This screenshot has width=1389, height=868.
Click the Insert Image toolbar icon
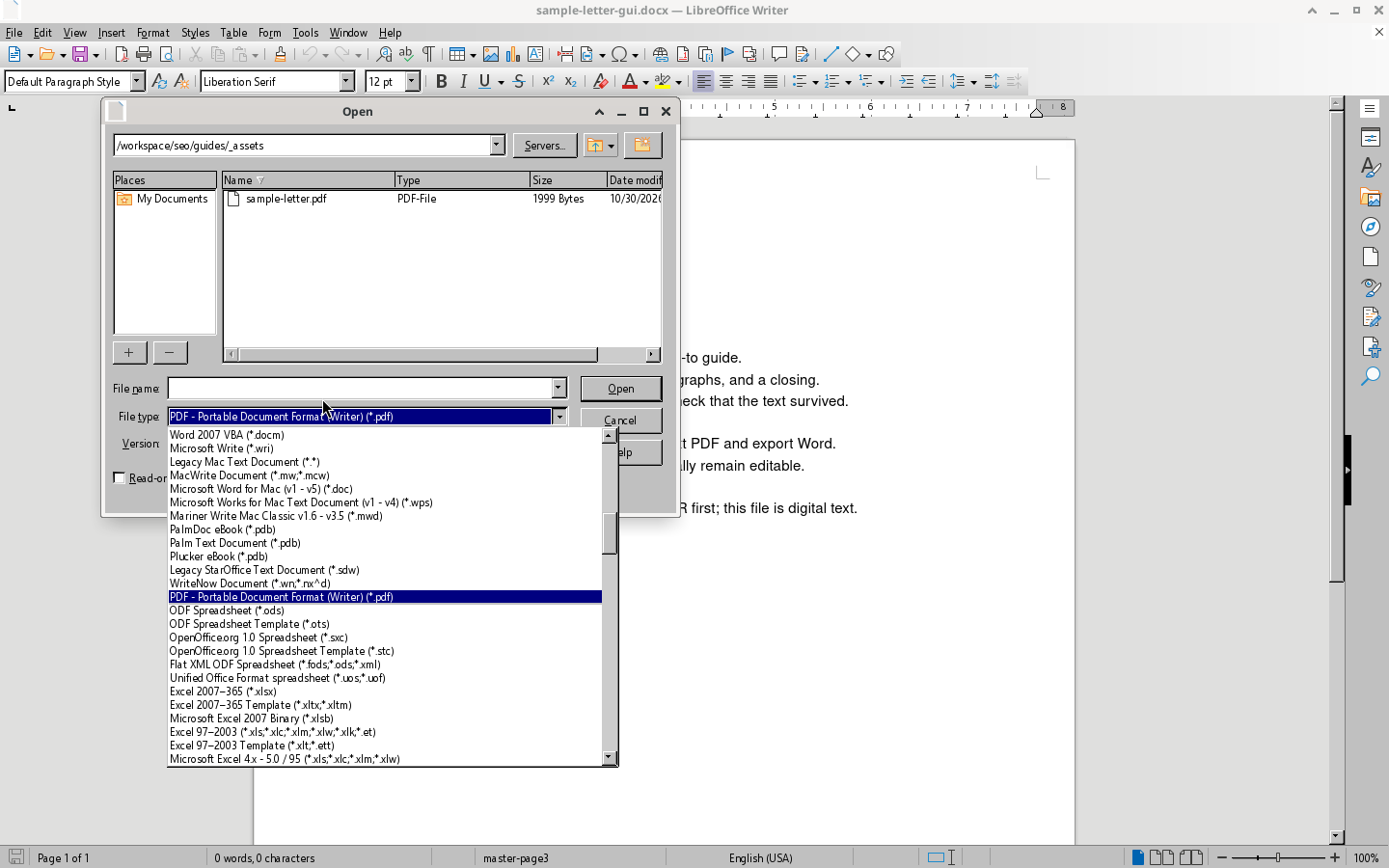pyautogui.click(x=491, y=54)
